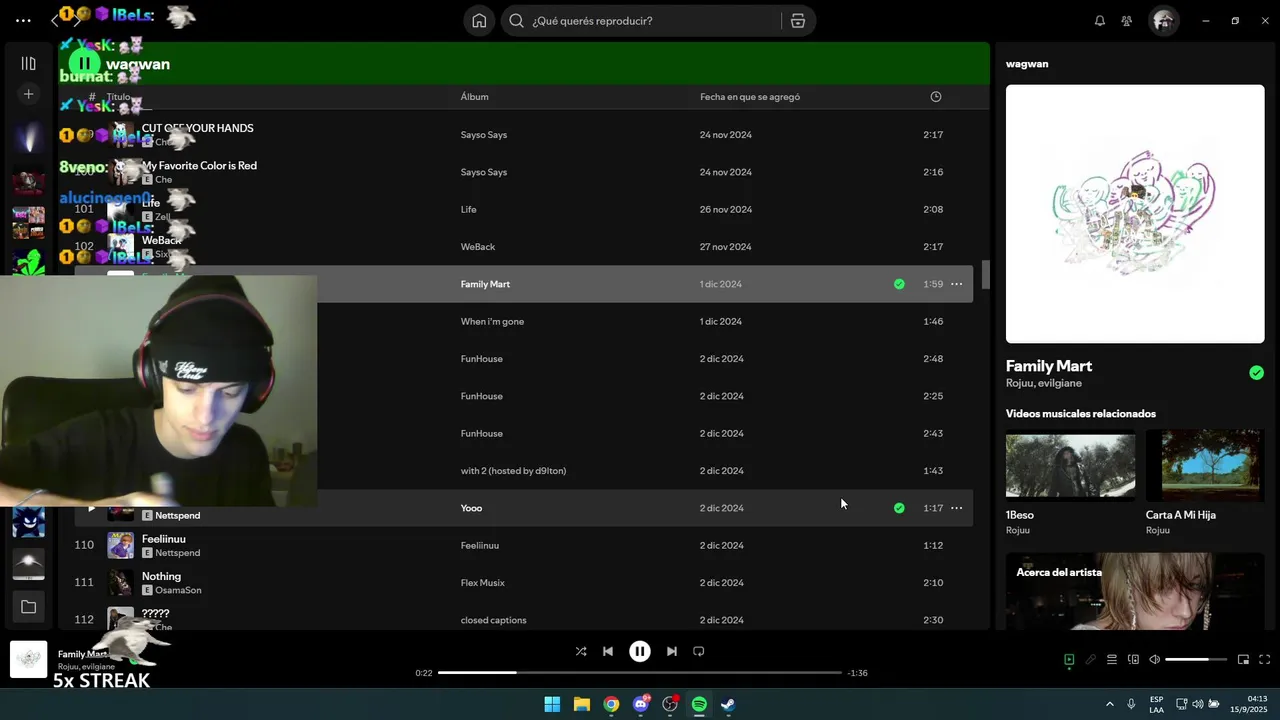Open the OsamaSon artist link
This screenshot has width=1280, height=720.
point(178,590)
